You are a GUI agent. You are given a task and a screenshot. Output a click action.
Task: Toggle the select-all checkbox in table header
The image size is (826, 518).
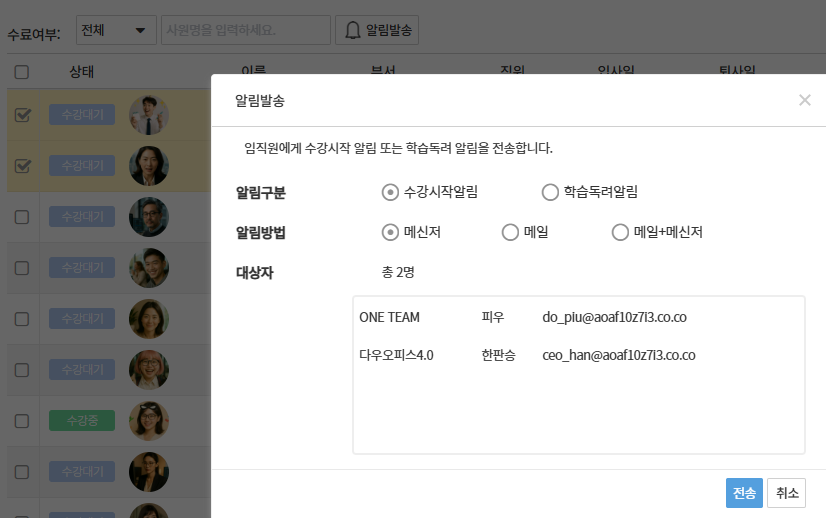click(22, 72)
